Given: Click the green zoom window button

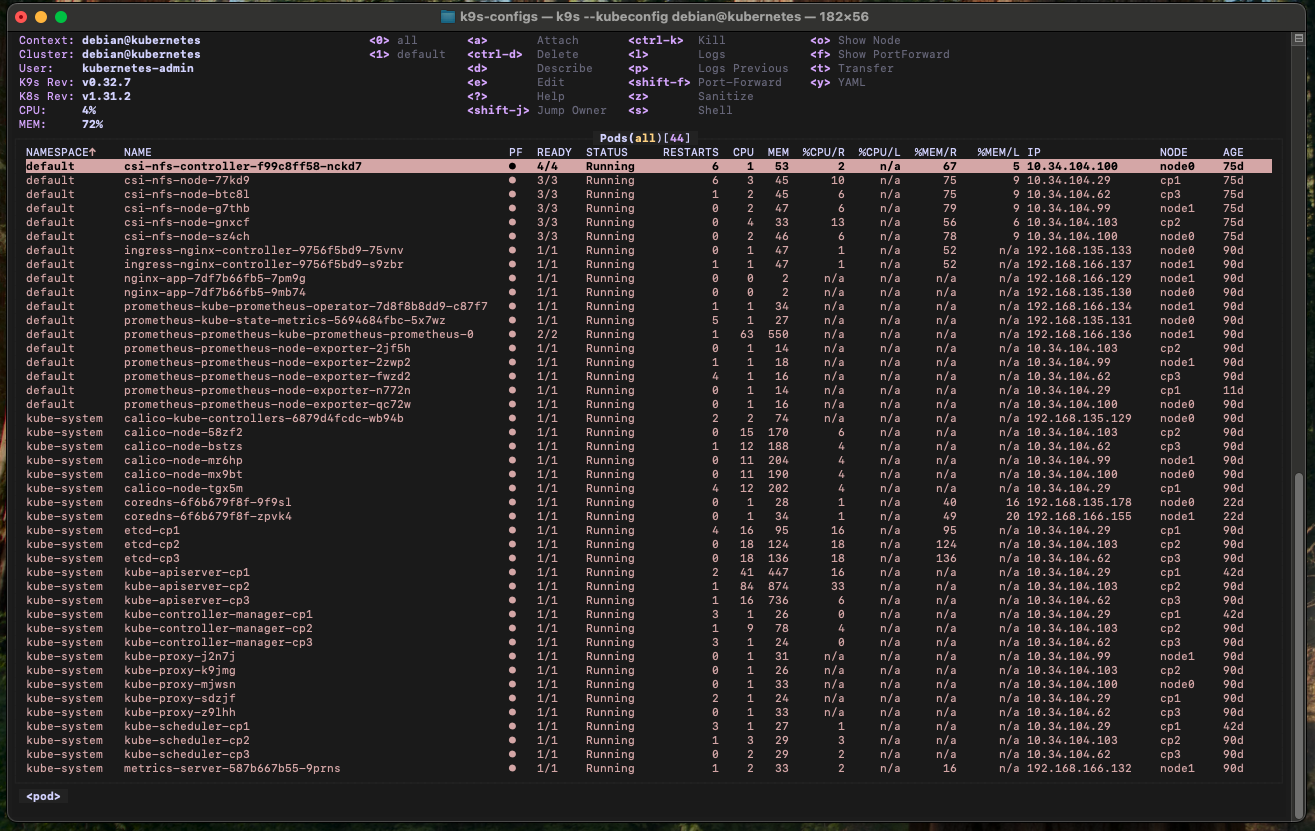Looking at the screenshot, I should [x=61, y=17].
